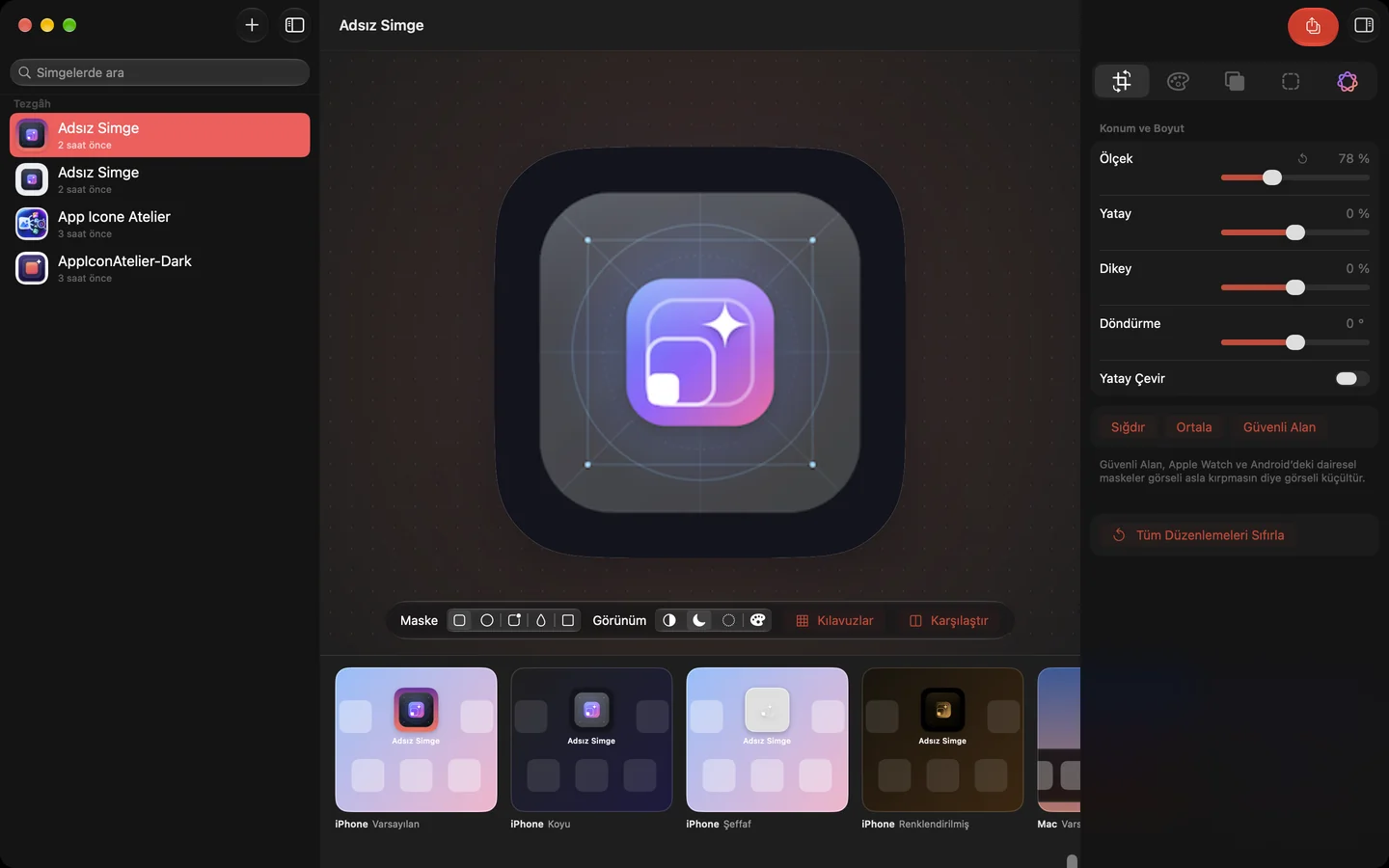Open the crop and rotate transform tab
Screen dimensions: 1389x868
pos(1122,81)
